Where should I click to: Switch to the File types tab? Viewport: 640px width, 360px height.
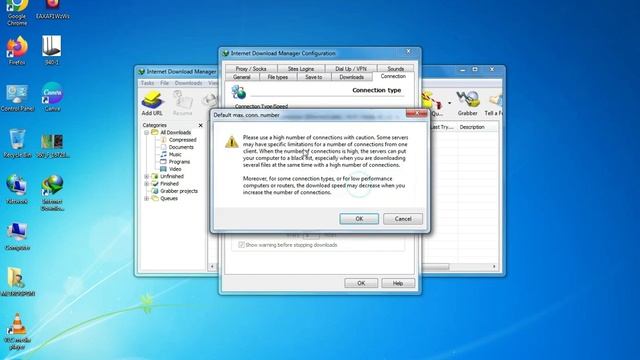278,77
